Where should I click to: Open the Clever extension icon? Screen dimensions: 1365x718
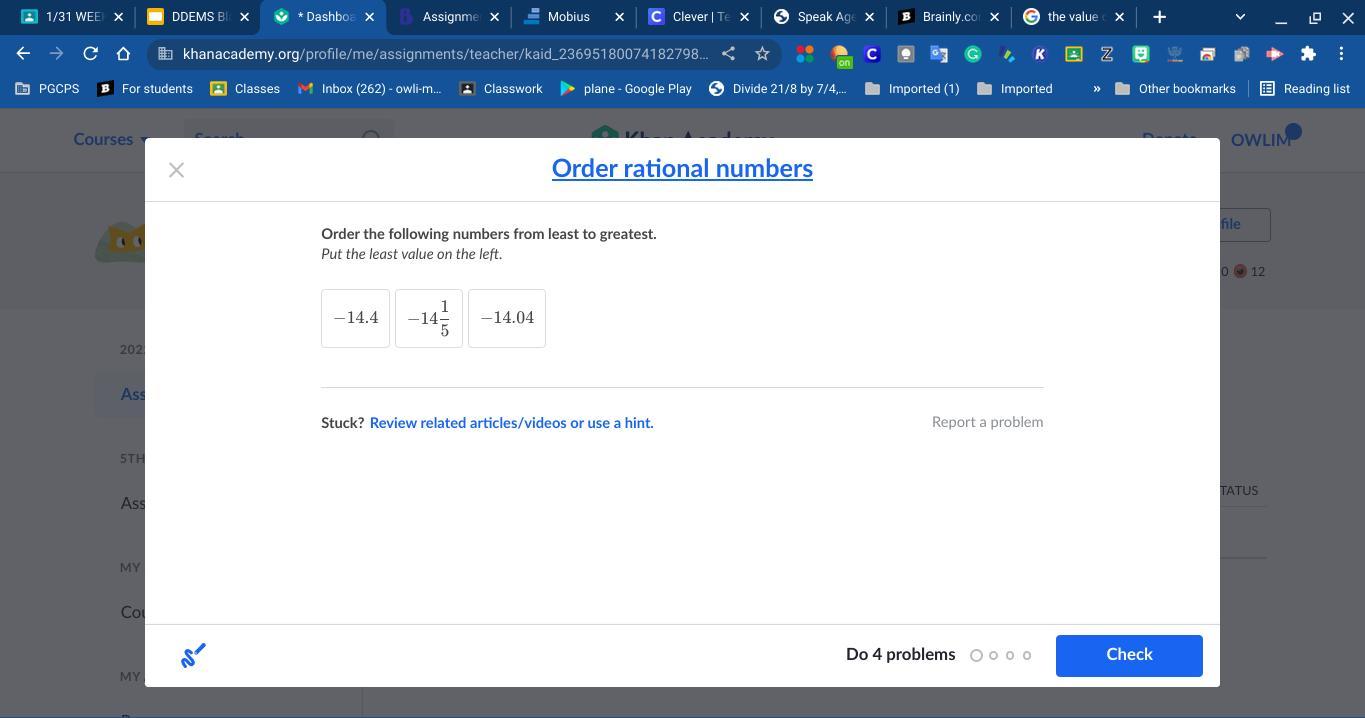click(872, 54)
